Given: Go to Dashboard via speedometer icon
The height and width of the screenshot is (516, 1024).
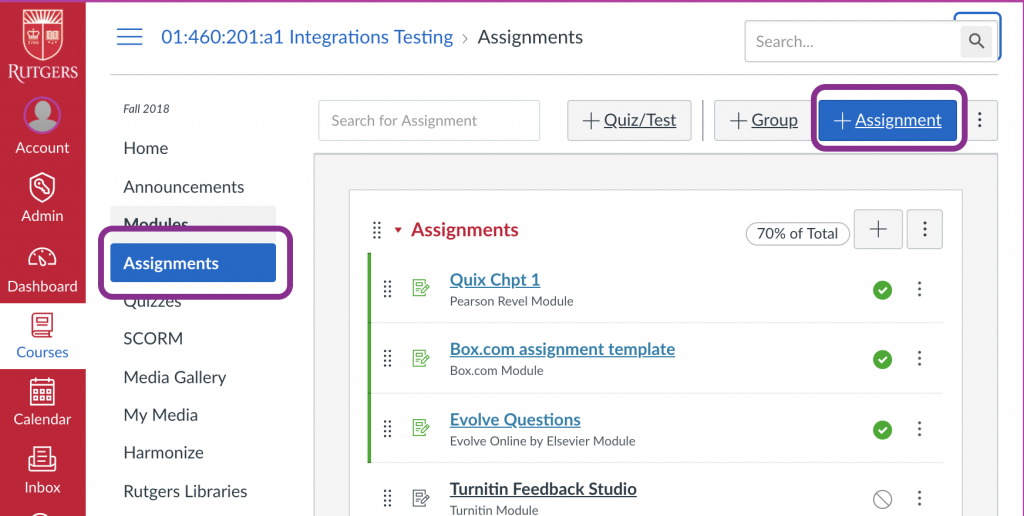Looking at the screenshot, I should pos(42,257).
